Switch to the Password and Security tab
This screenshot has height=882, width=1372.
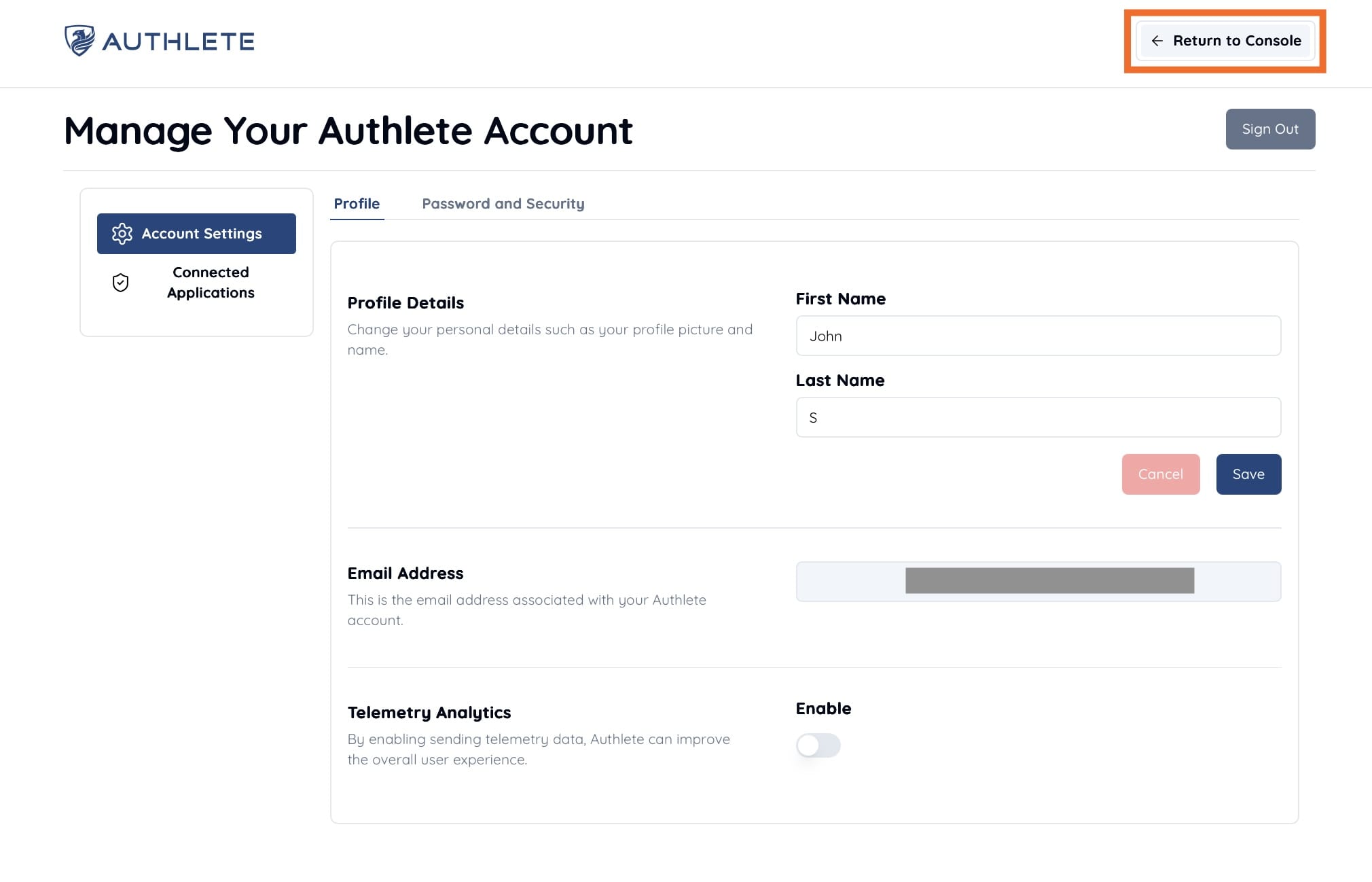(503, 204)
